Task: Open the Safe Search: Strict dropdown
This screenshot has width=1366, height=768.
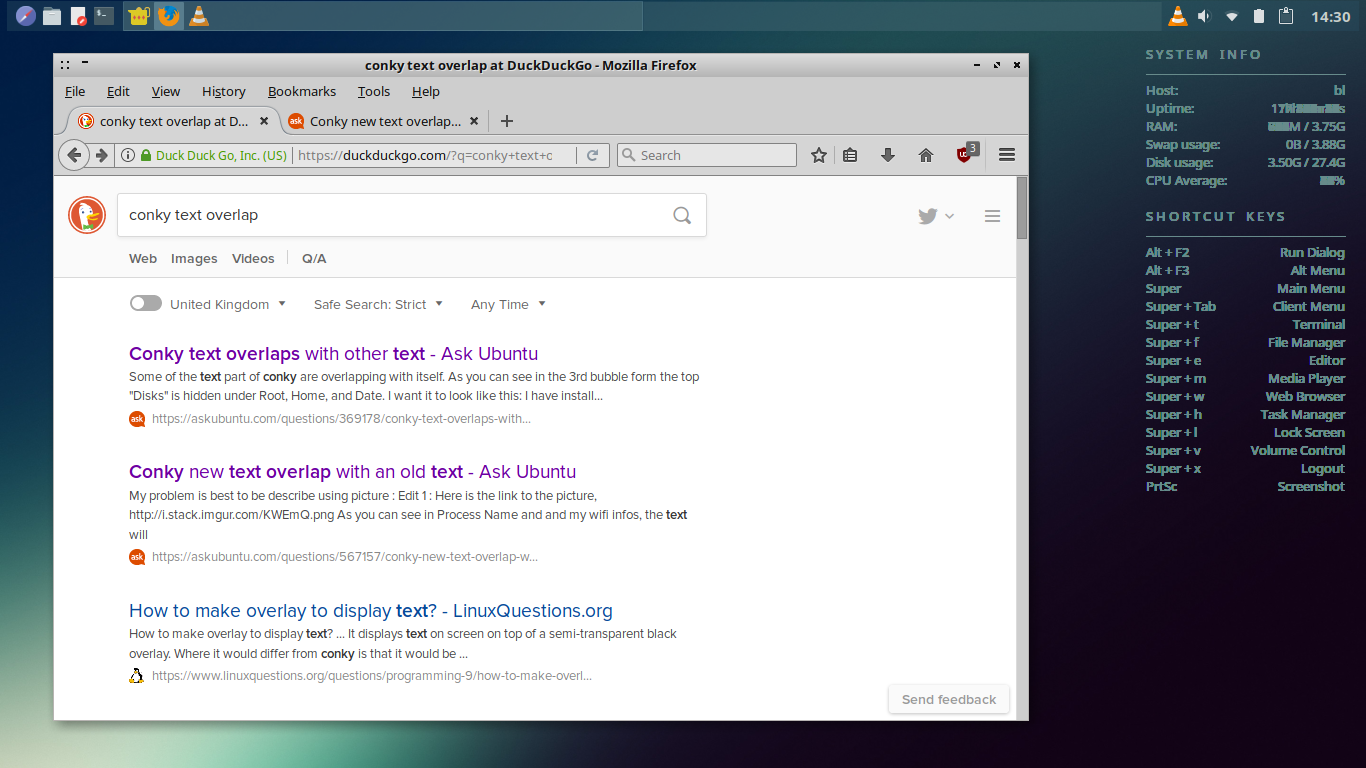Action: [378, 304]
